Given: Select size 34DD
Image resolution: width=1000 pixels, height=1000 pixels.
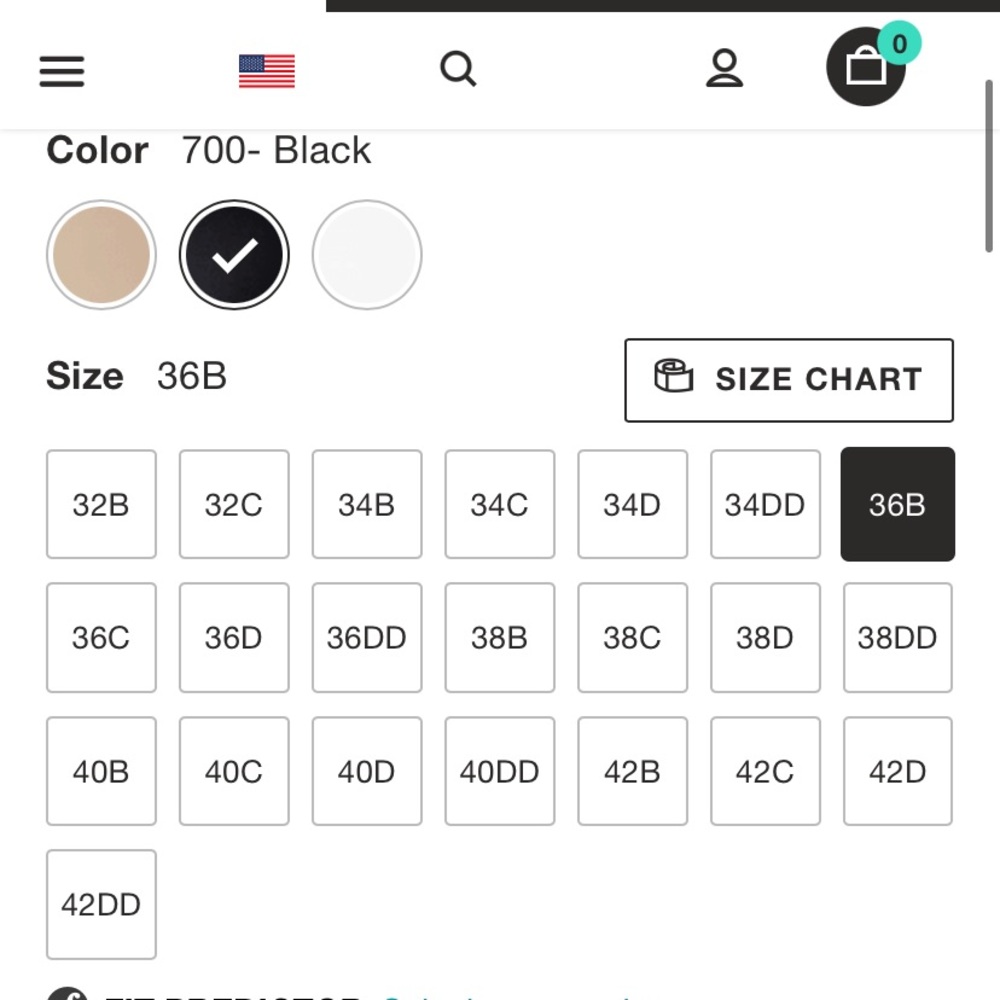Looking at the screenshot, I should tap(765, 504).
